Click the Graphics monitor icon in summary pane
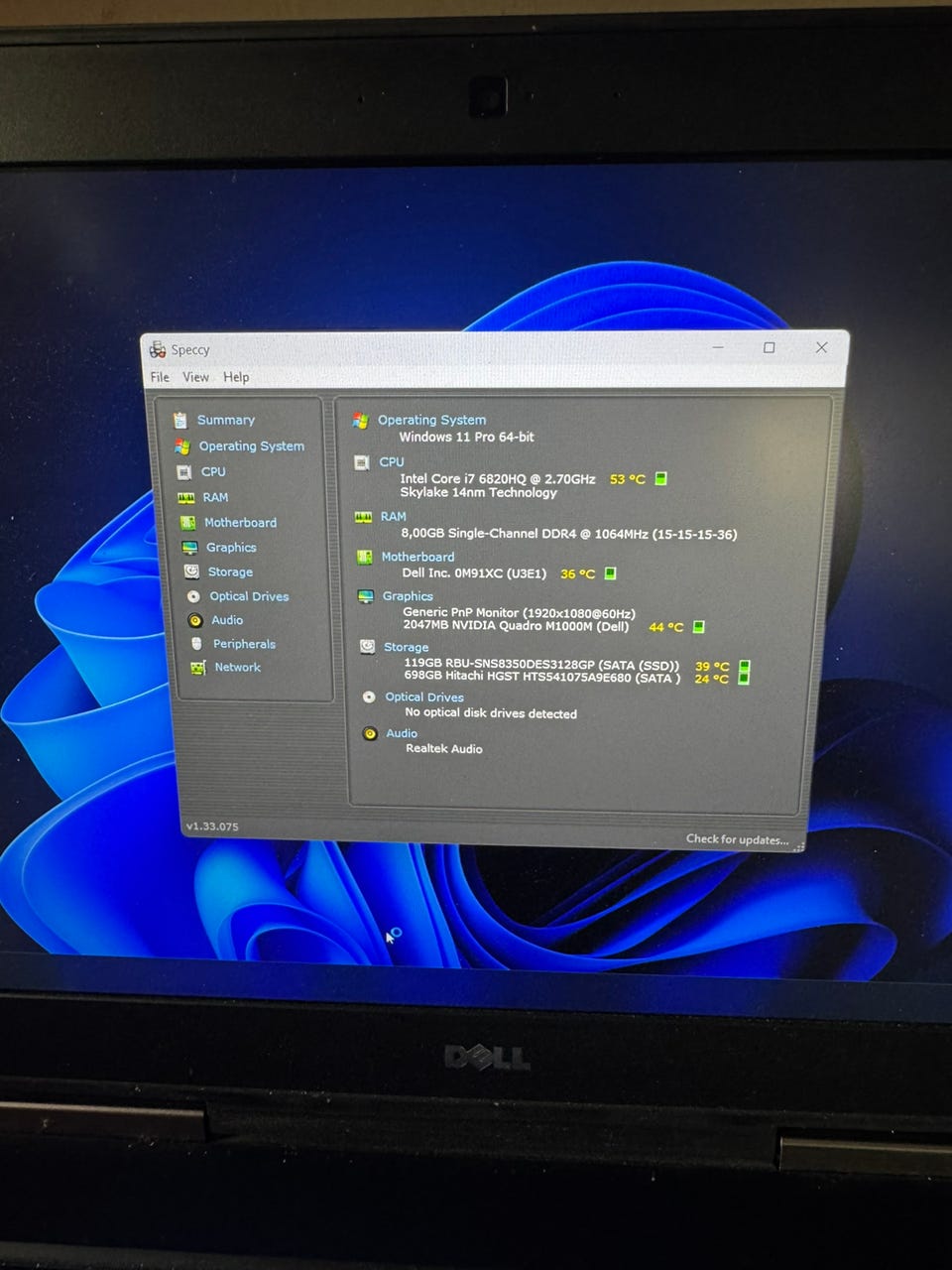 pos(365,596)
